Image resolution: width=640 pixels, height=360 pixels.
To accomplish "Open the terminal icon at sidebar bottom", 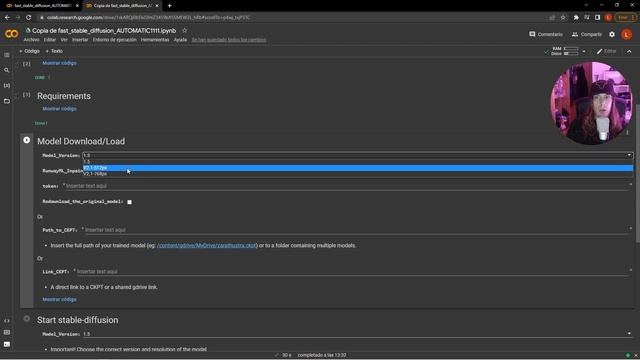I will [x=7, y=344].
